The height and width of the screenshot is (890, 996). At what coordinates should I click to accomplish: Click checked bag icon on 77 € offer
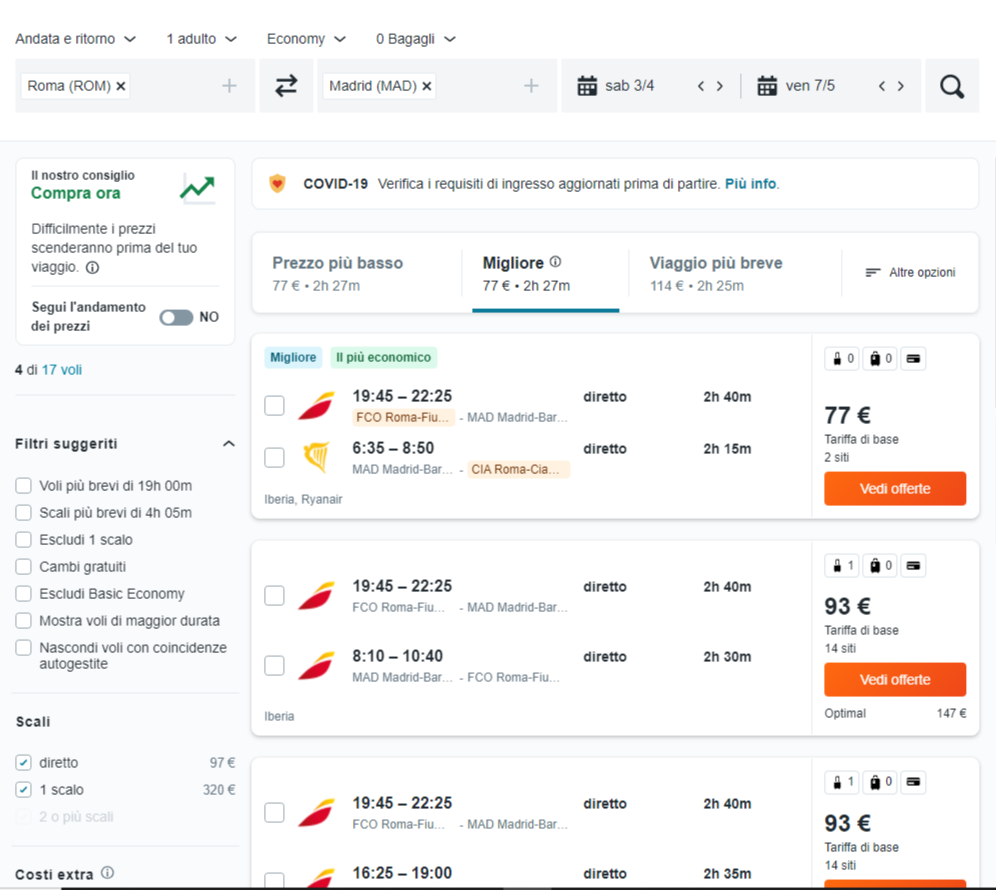(x=880, y=359)
